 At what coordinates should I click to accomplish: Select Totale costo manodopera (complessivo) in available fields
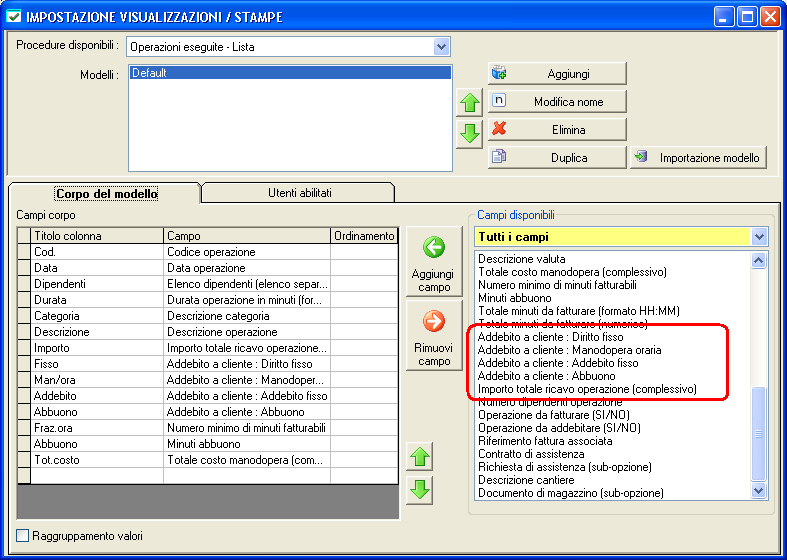(x=572, y=272)
